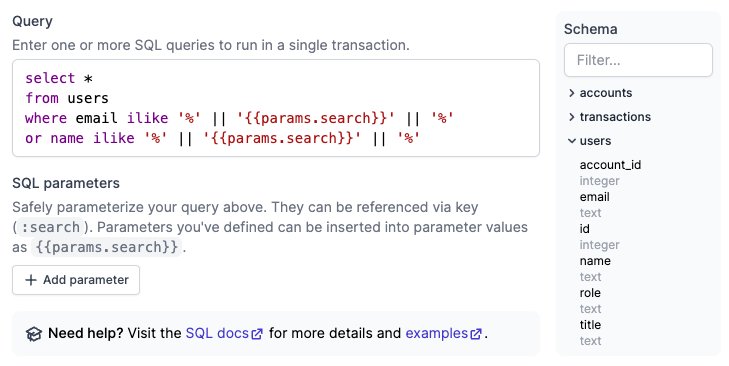Click external link icon beside examples
The image size is (729, 366).
476,334
